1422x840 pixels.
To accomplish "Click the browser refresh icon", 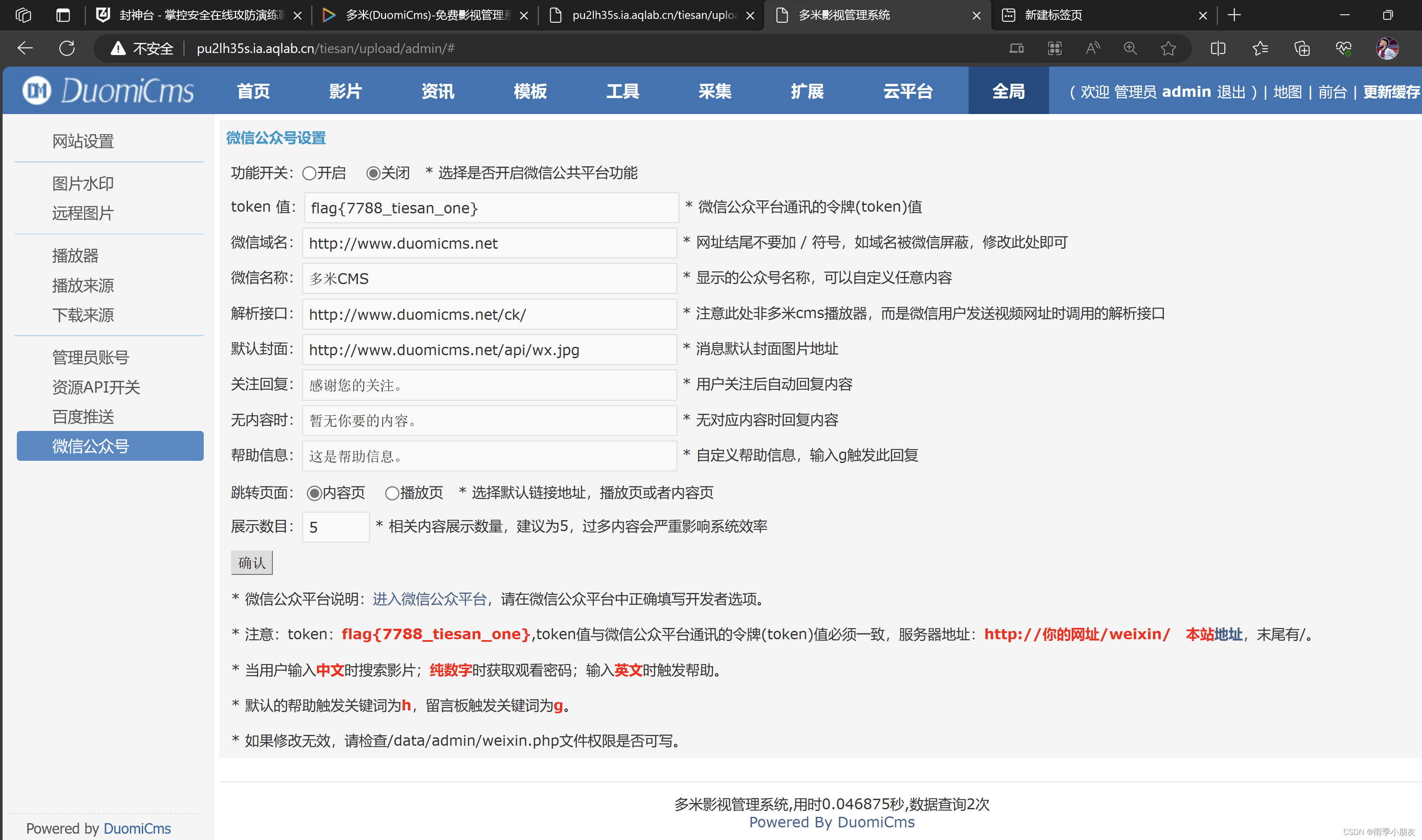I will click(x=67, y=48).
